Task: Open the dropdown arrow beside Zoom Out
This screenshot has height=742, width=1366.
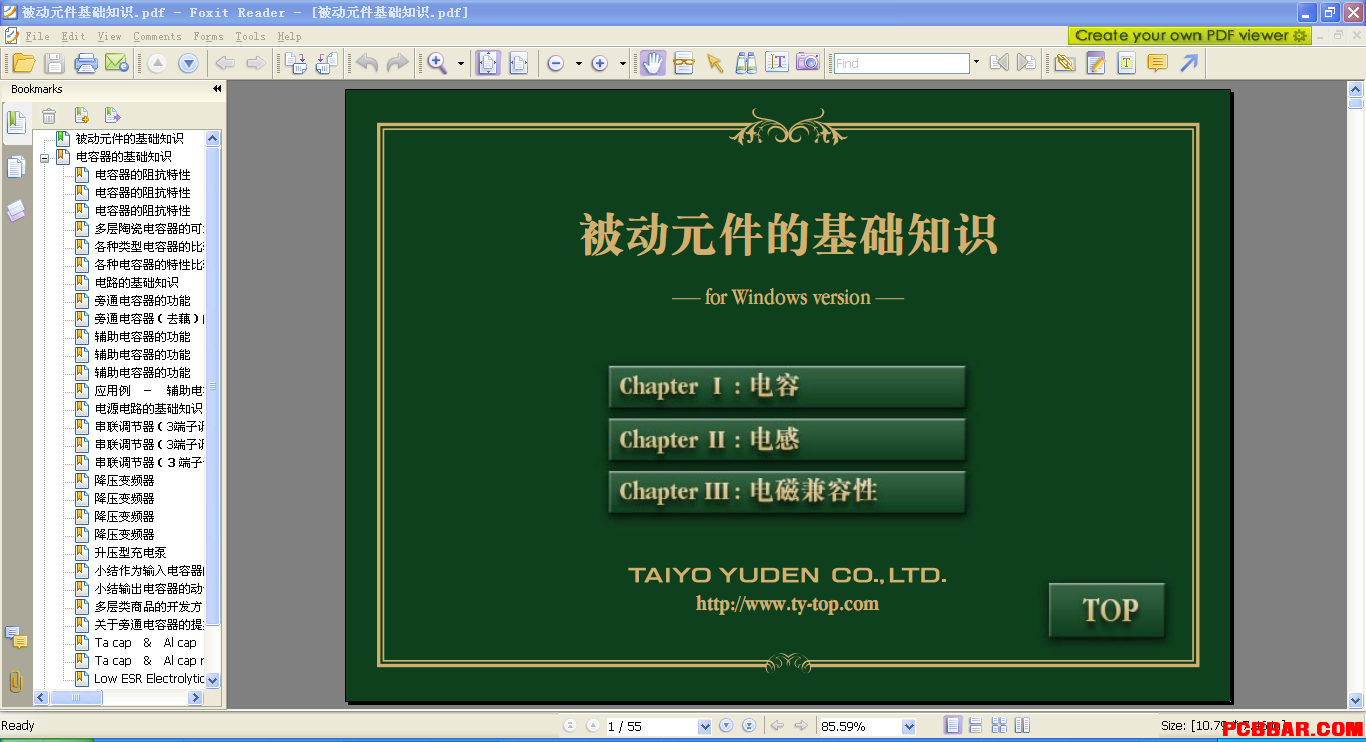Action: [578, 63]
